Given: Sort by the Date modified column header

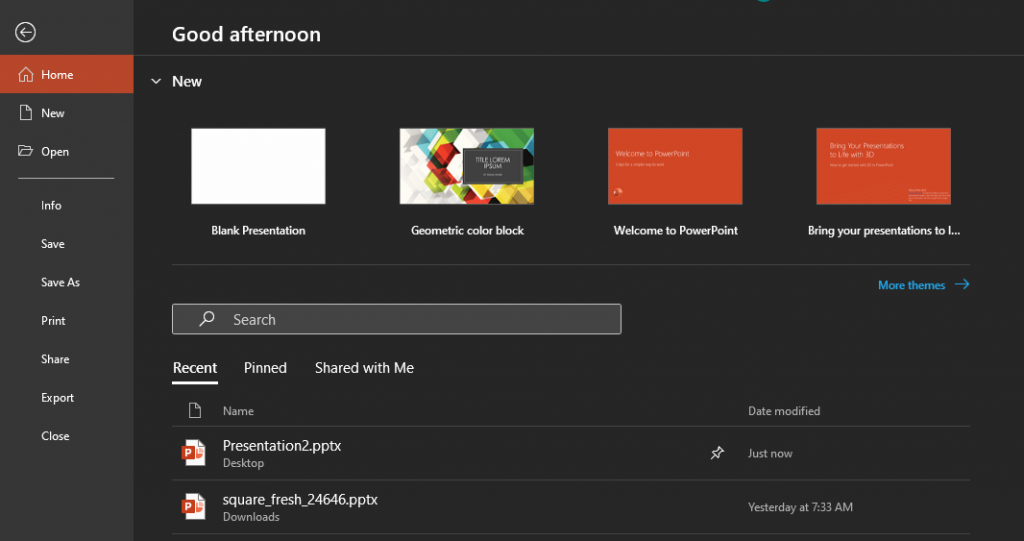Looking at the screenshot, I should click(x=784, y=411).
